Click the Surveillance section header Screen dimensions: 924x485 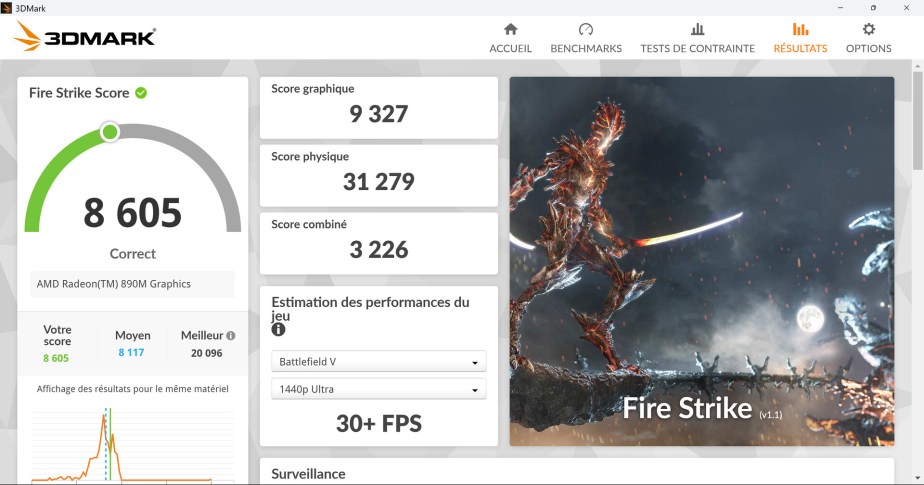(308, 474)
